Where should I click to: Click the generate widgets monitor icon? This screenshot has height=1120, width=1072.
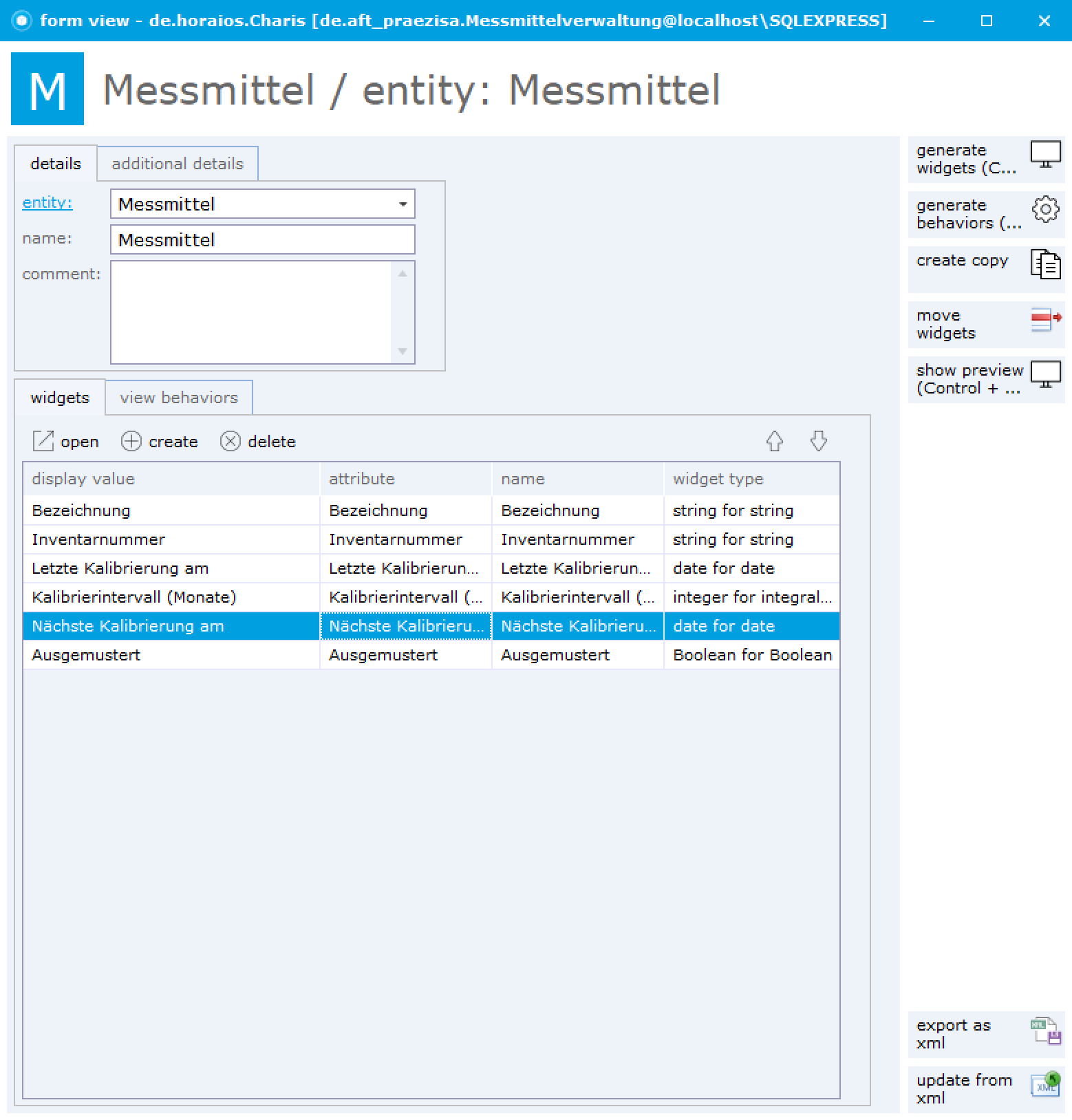point(1045,154)
